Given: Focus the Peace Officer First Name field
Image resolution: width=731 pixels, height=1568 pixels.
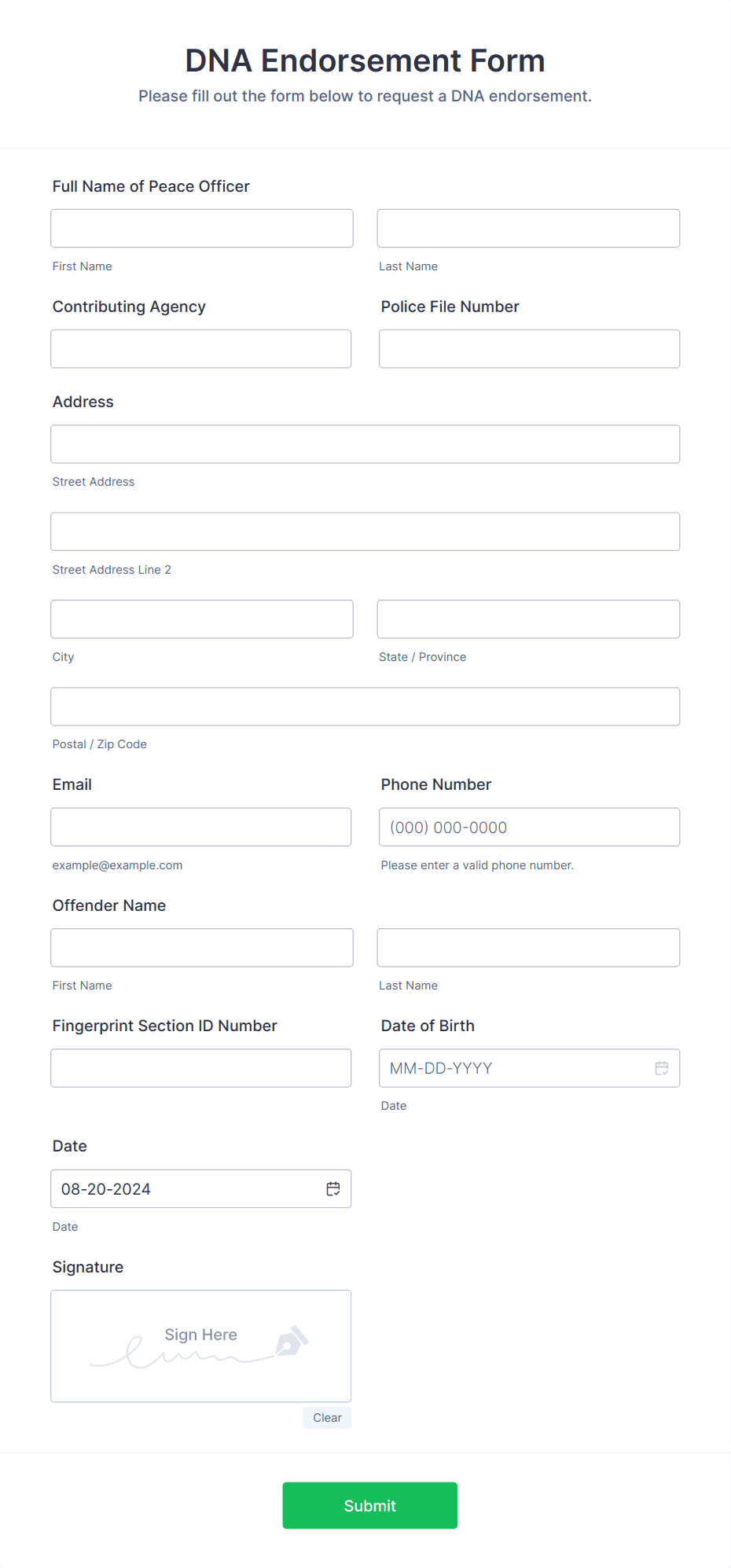Looking at the screenshot, I should 202,228.
